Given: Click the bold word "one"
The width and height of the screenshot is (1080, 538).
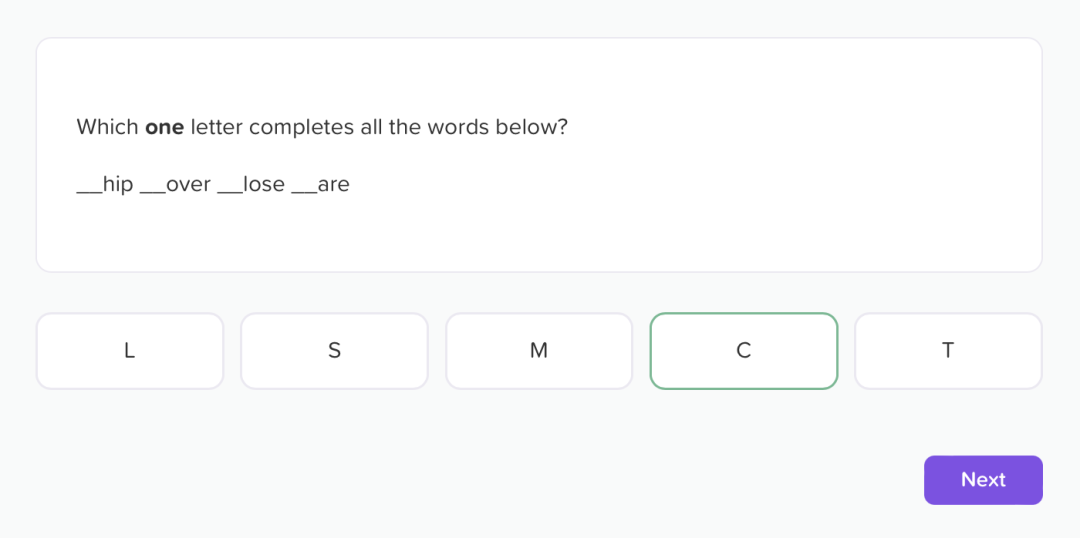Looking at the screenshot, I should point(164,128).
